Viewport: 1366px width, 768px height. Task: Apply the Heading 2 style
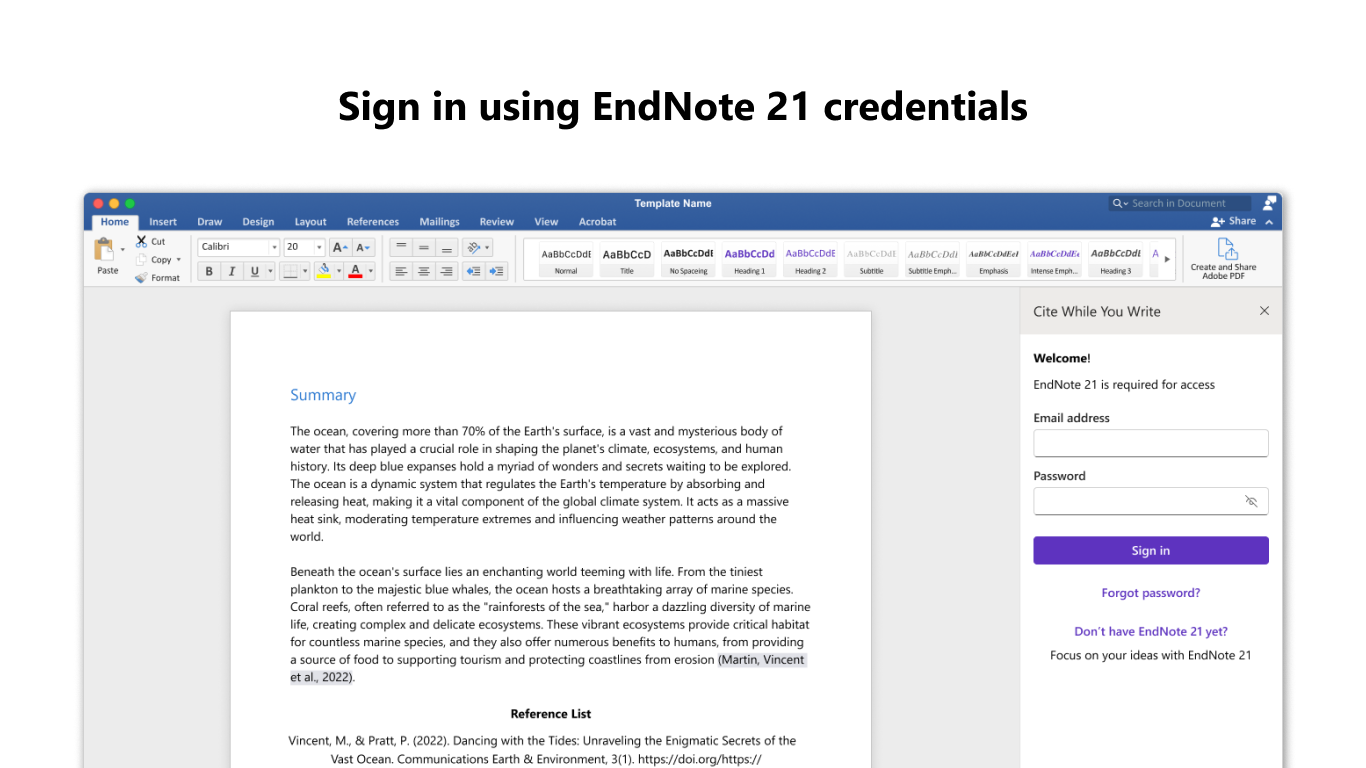point(810,259)
